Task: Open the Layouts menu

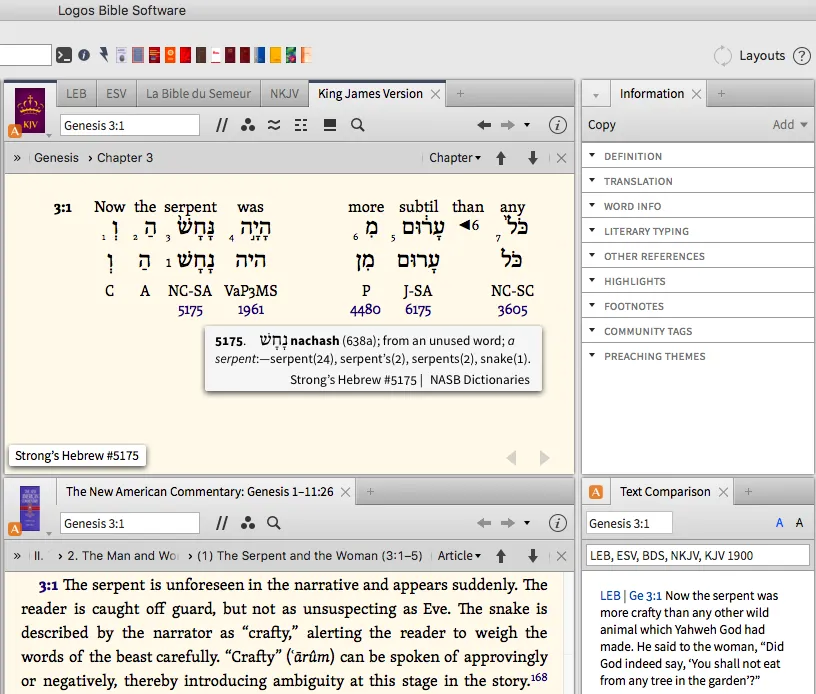Action: click(762, 56)
